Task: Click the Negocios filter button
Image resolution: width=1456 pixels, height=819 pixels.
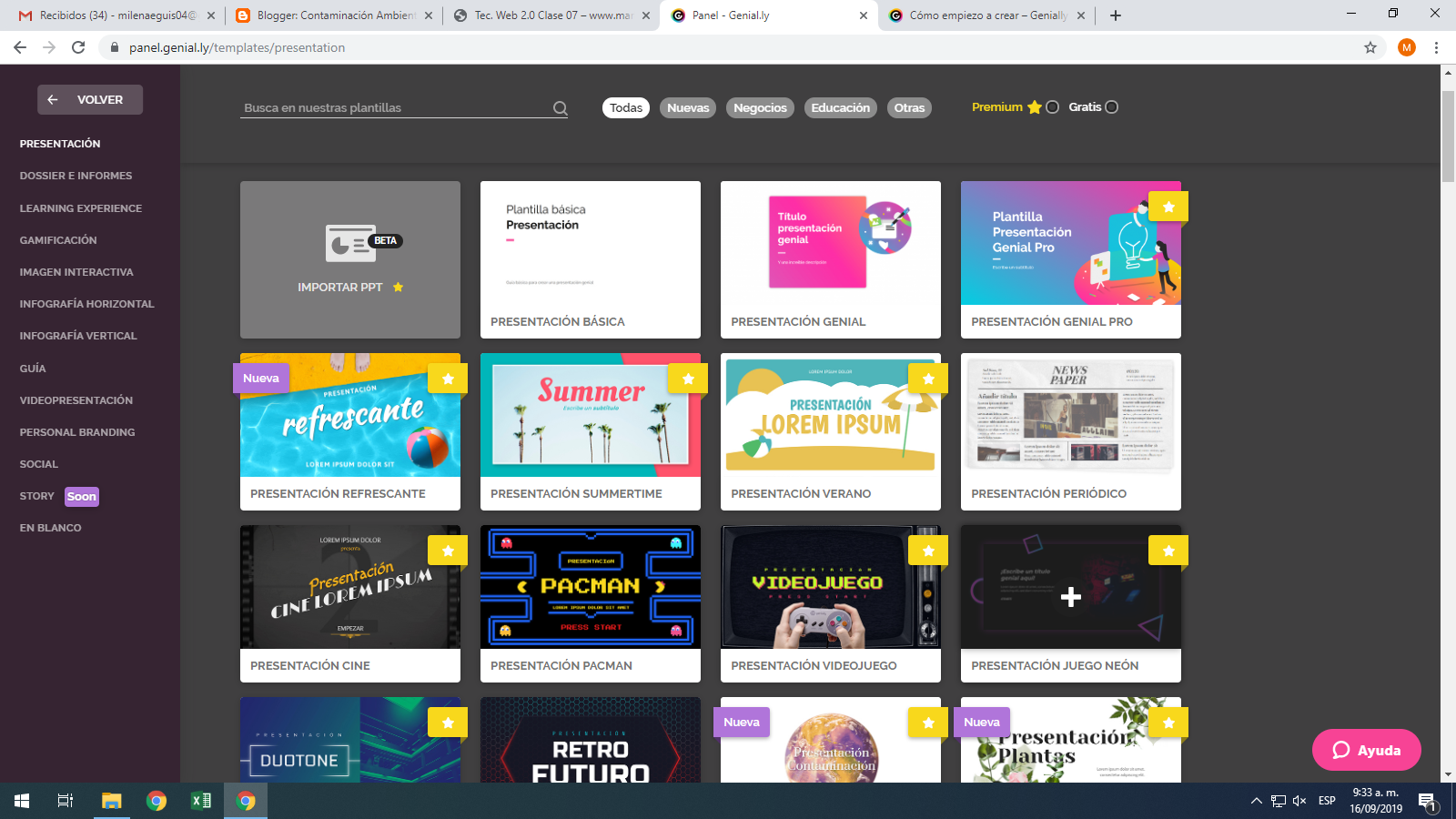Action: pyautogui.click(x=760, y=107)
